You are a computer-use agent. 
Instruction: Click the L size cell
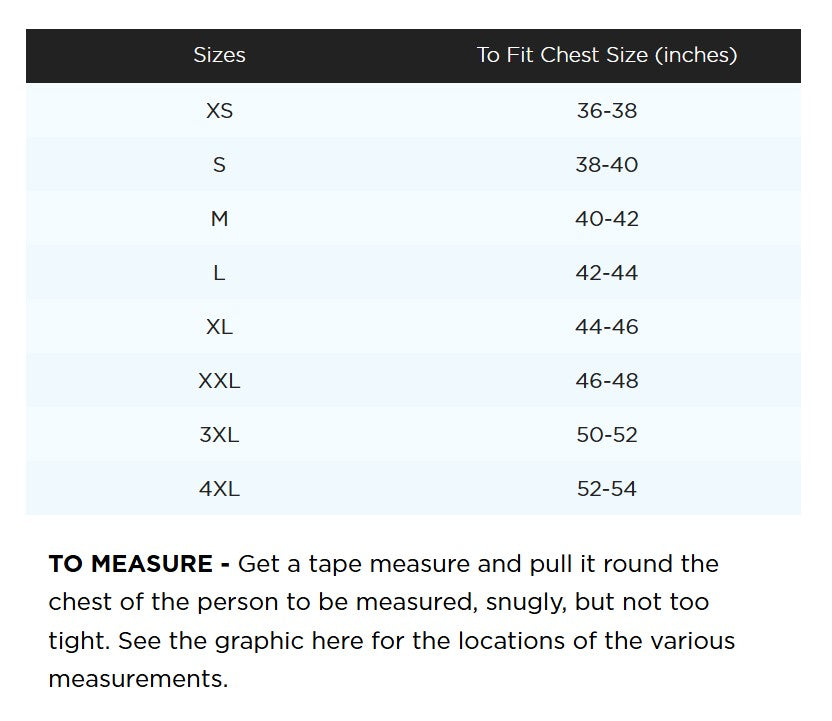(x=219, y=272)
